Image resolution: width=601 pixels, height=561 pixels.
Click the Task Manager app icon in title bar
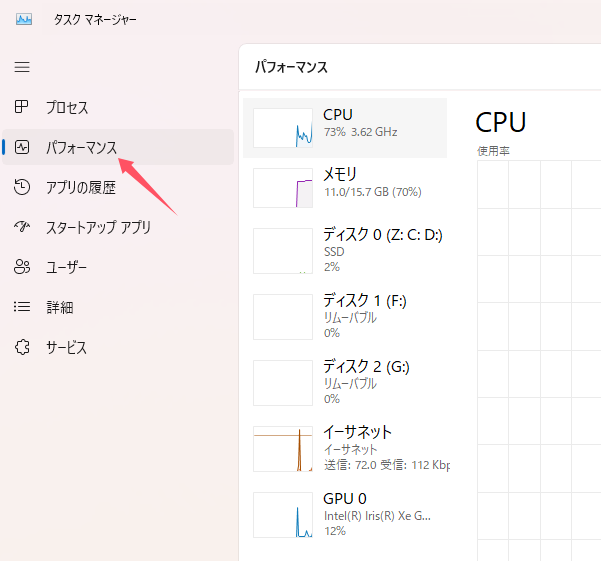(24, 19)
